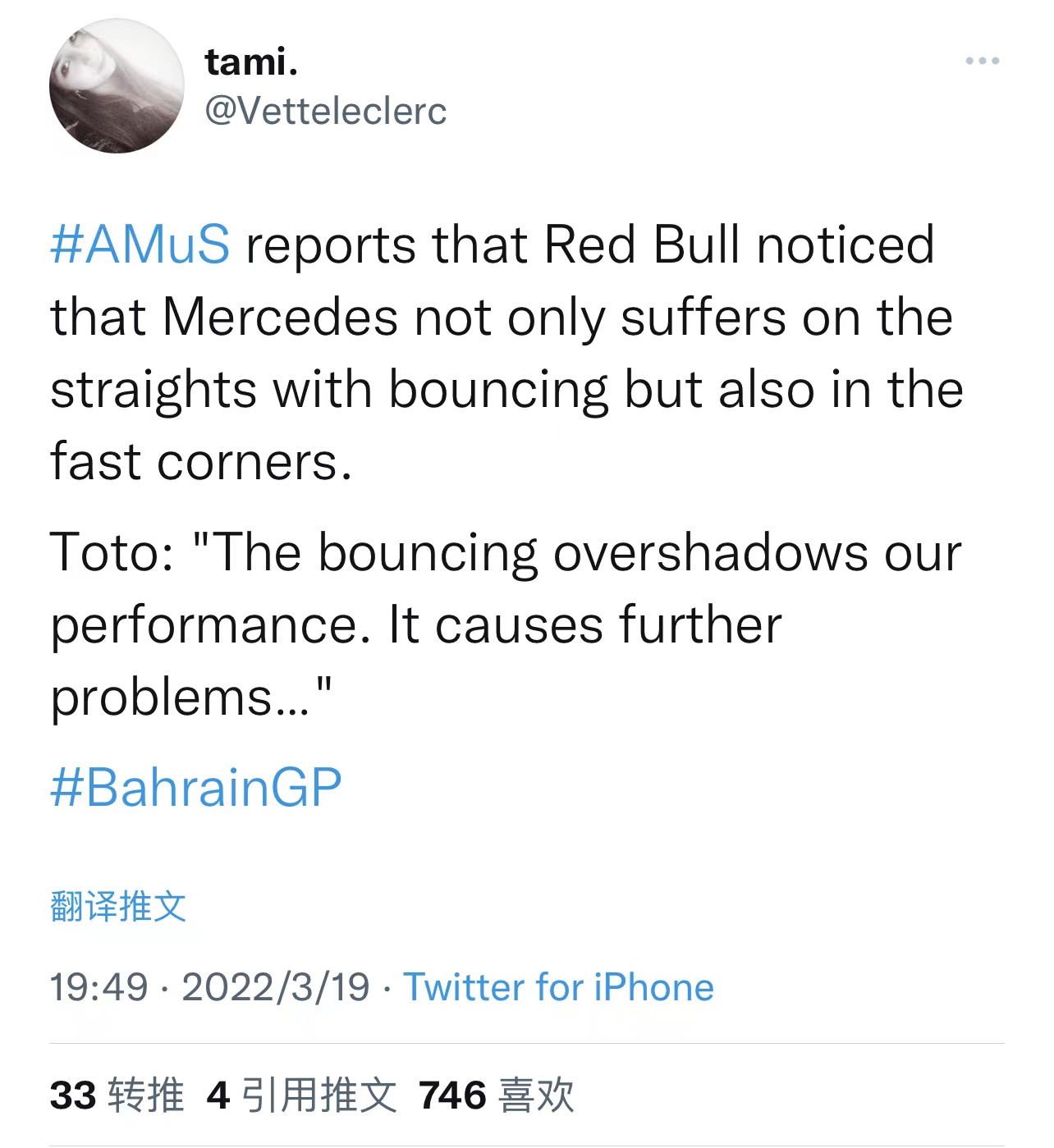View the 746 喜欢 likes list
1054x1148 pixels.
496,1095
